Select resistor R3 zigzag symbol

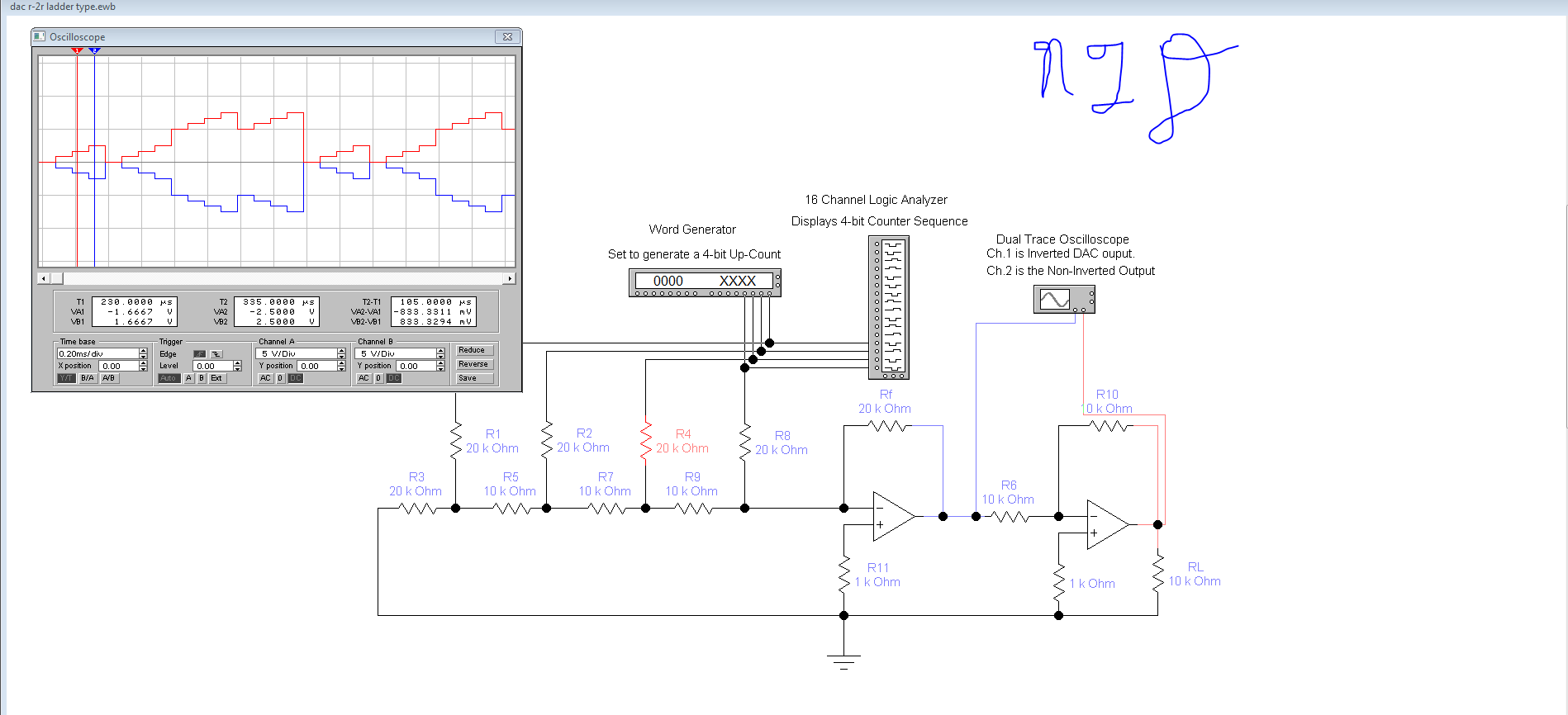418,509
